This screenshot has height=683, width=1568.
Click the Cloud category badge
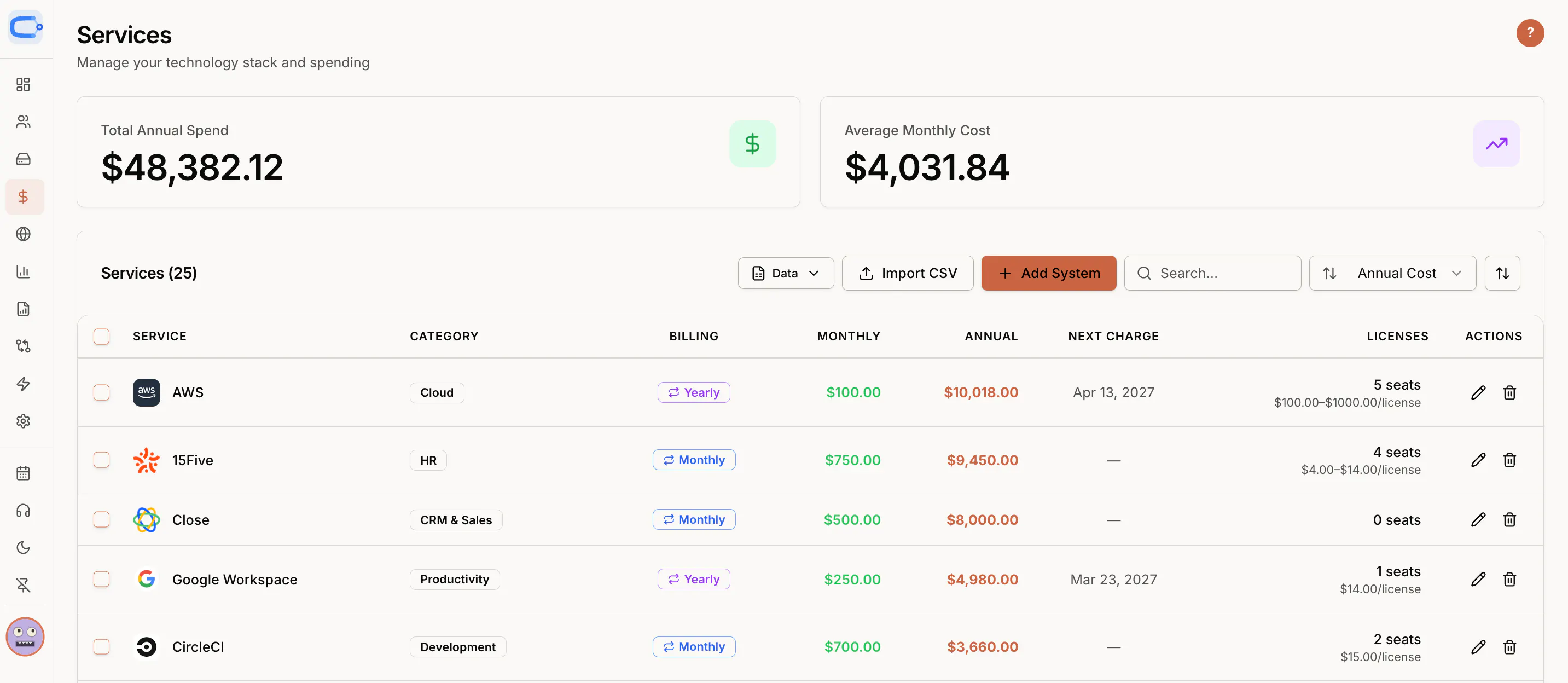pyautogui.click(x=437, y=392)
